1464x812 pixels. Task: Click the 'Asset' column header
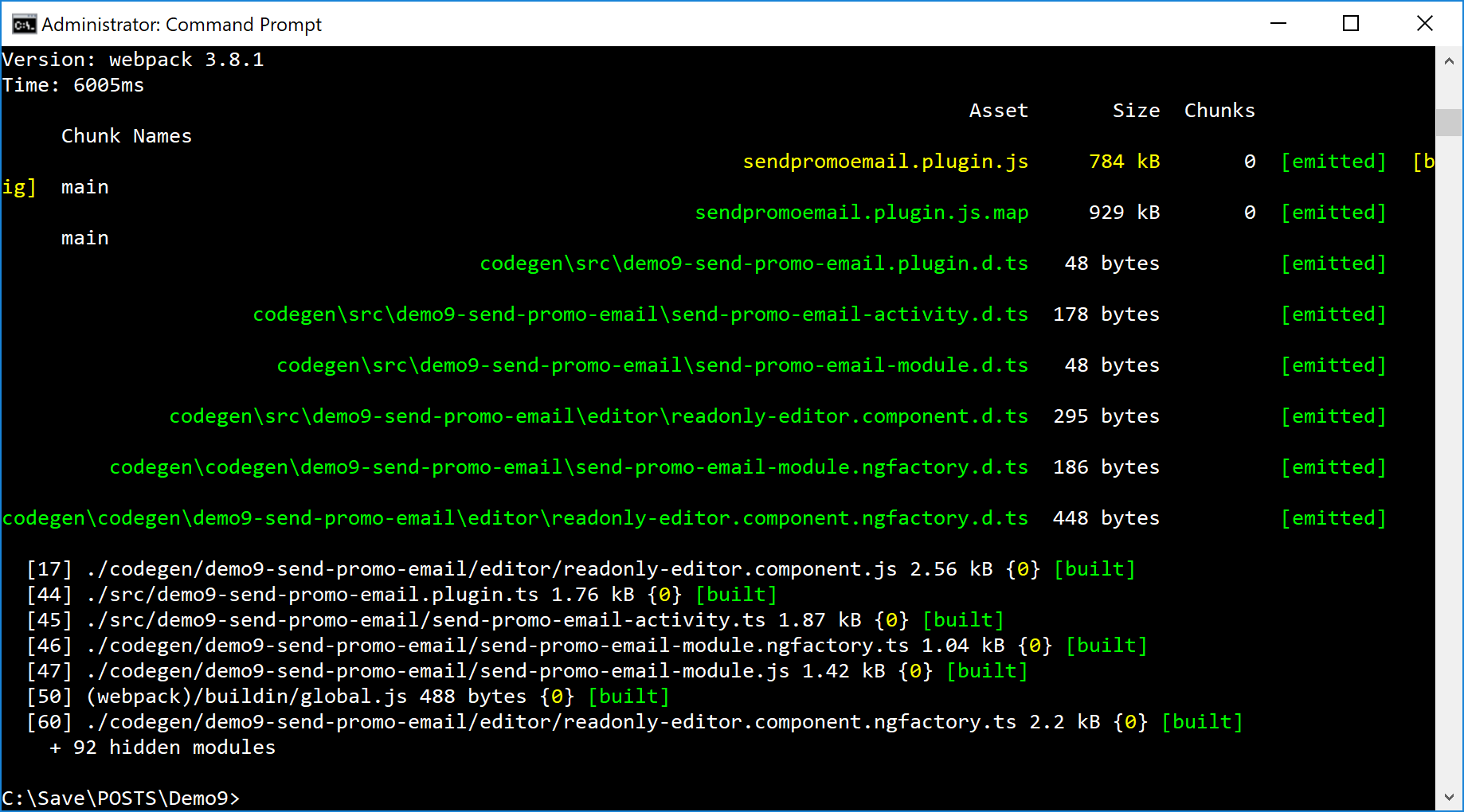(x=998, y=111)
